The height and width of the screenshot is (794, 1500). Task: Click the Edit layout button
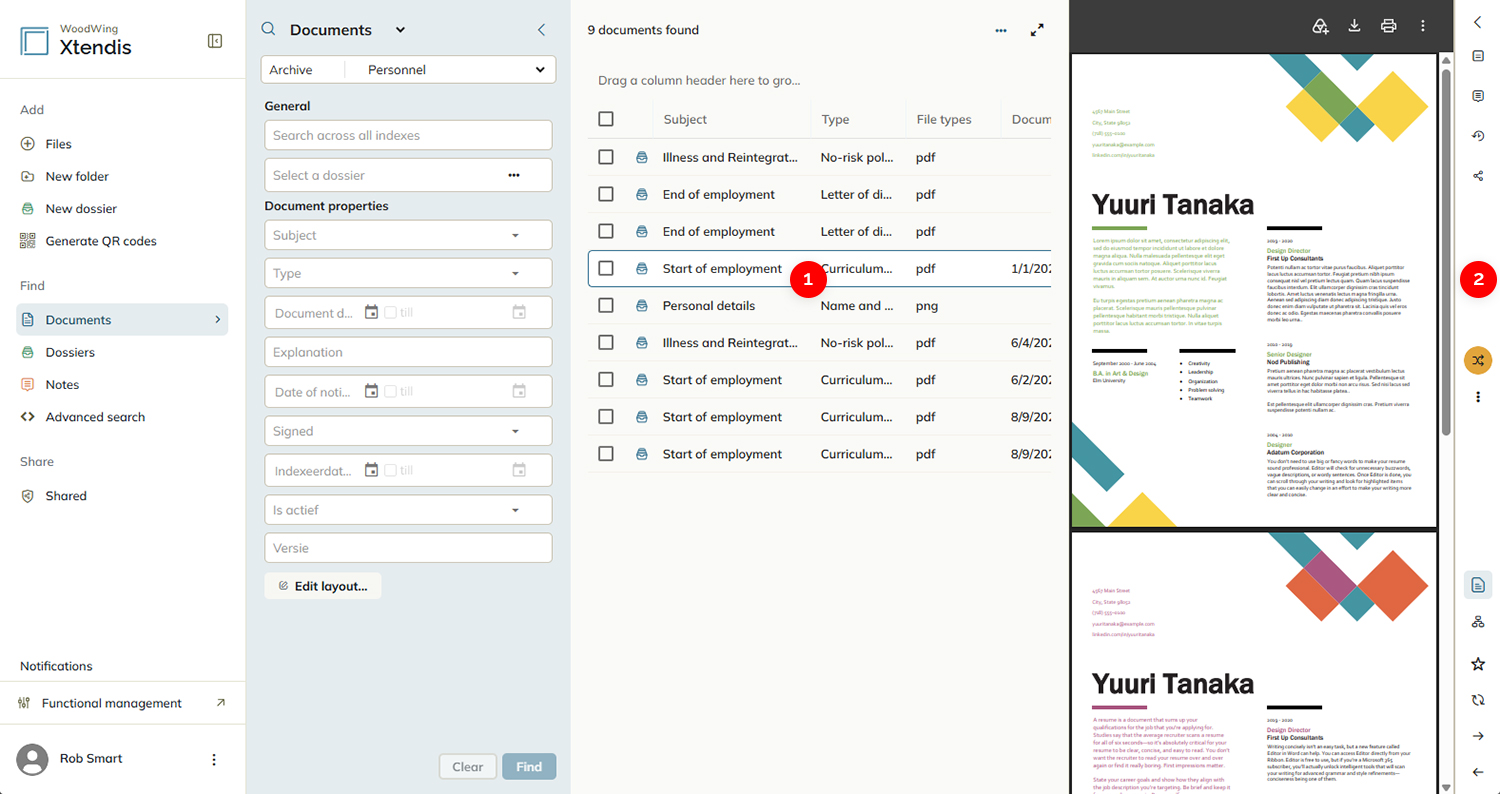coord(323,586)
